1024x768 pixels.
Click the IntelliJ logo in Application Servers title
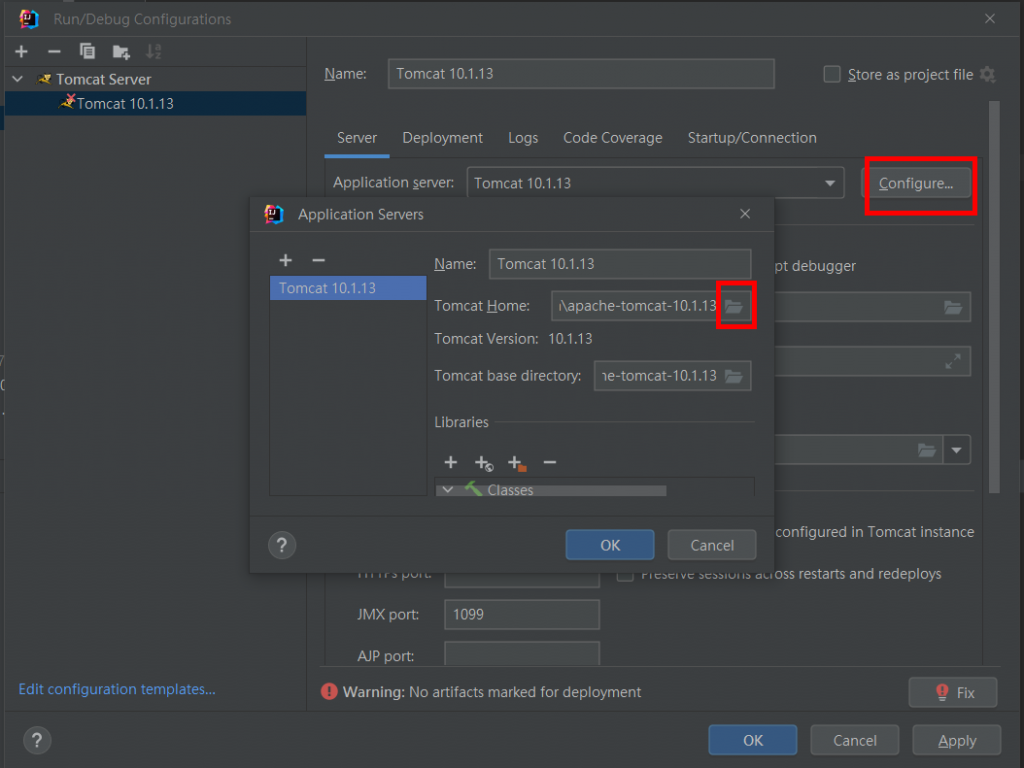[x=274, y=214]
